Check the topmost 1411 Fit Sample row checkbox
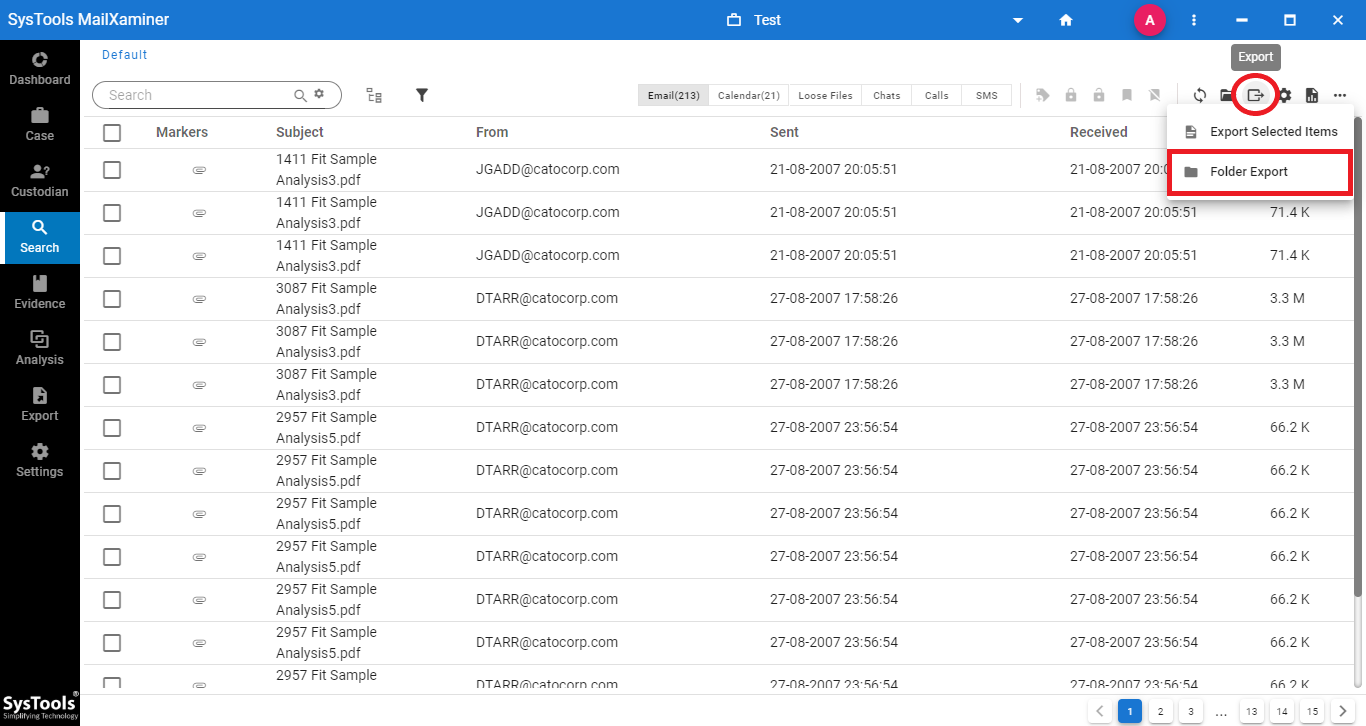 (x=112, y=170)
